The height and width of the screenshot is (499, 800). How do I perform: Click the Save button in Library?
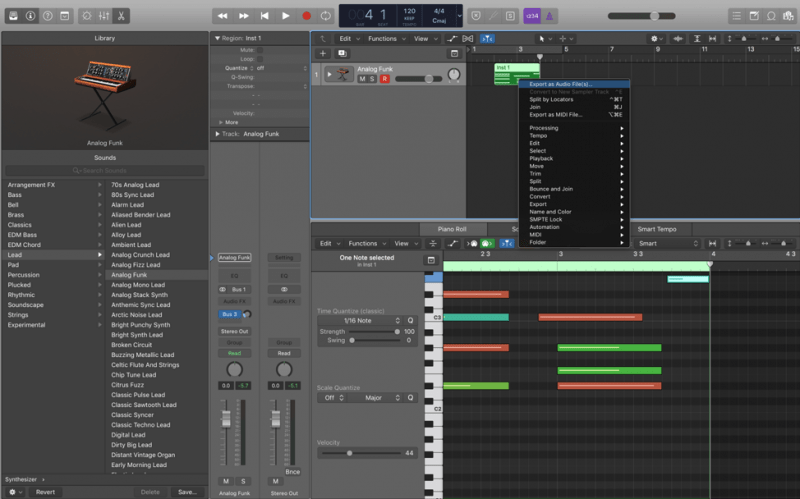click(187, 492)
